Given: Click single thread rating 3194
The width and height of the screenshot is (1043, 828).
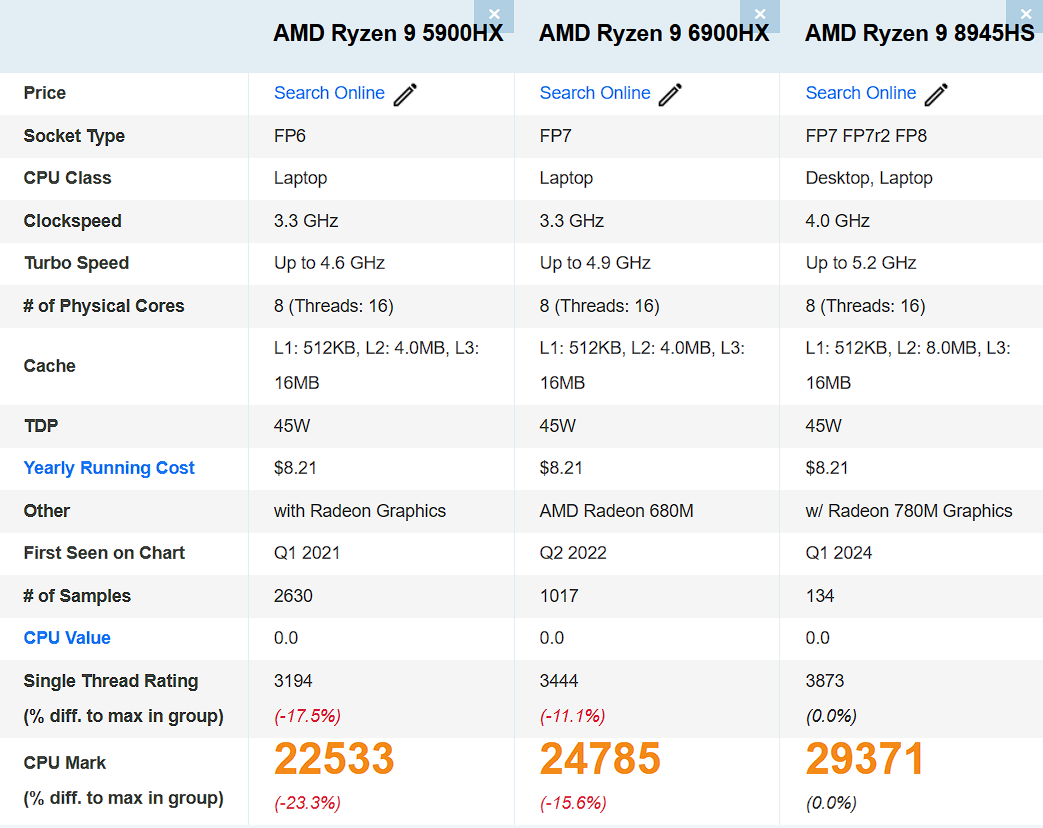Looking at the screenshot, I should tap(293, 681).
